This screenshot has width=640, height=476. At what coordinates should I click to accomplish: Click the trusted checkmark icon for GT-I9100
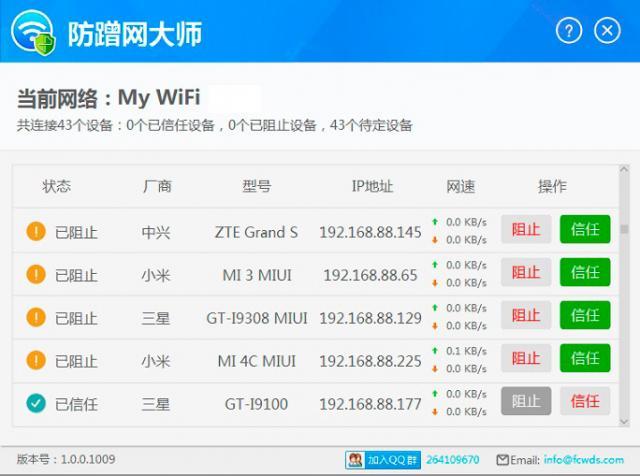tap(36, 403)
